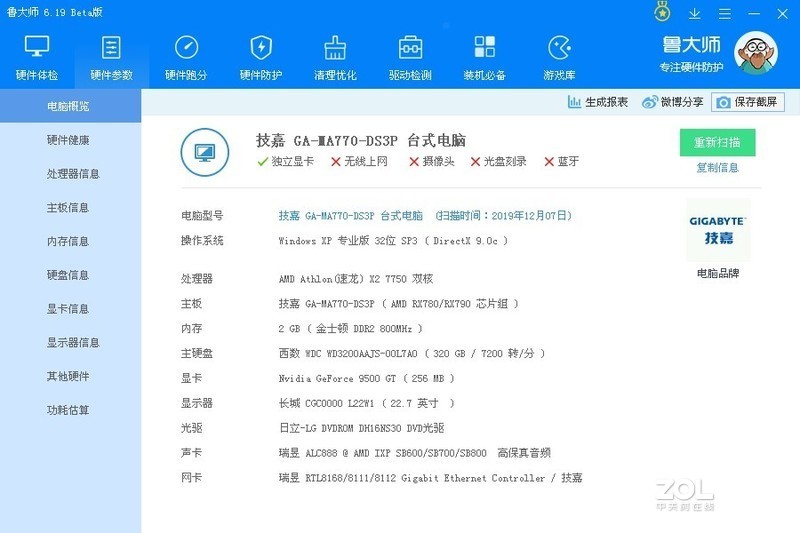Open 硬件防护 shield icon
This screenshot has width=800, height=533.
pos(261,47)
